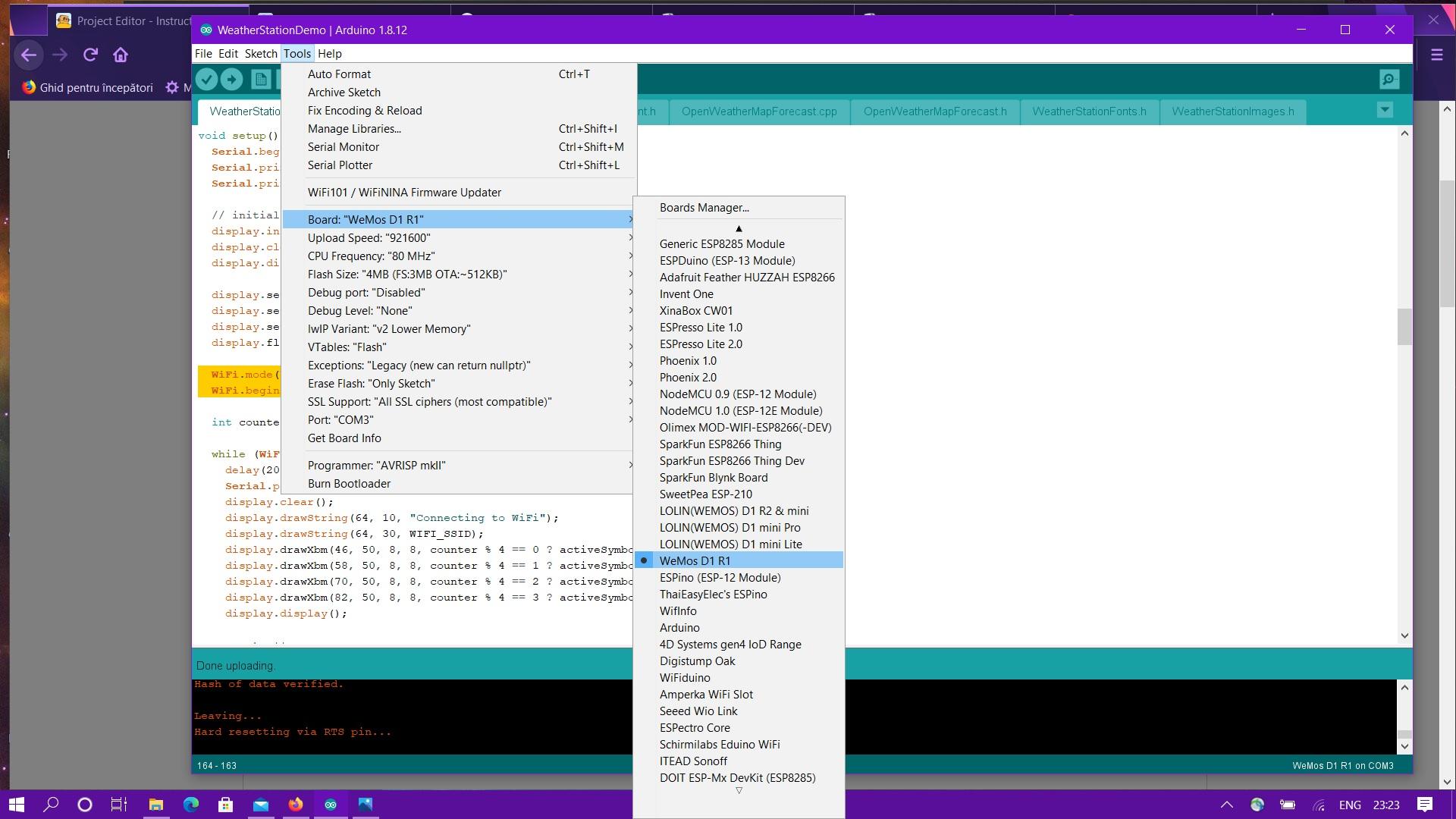
Task: Select NodeMCU 1.0 (ESP-12E Module) board
Action: point(740,410)
